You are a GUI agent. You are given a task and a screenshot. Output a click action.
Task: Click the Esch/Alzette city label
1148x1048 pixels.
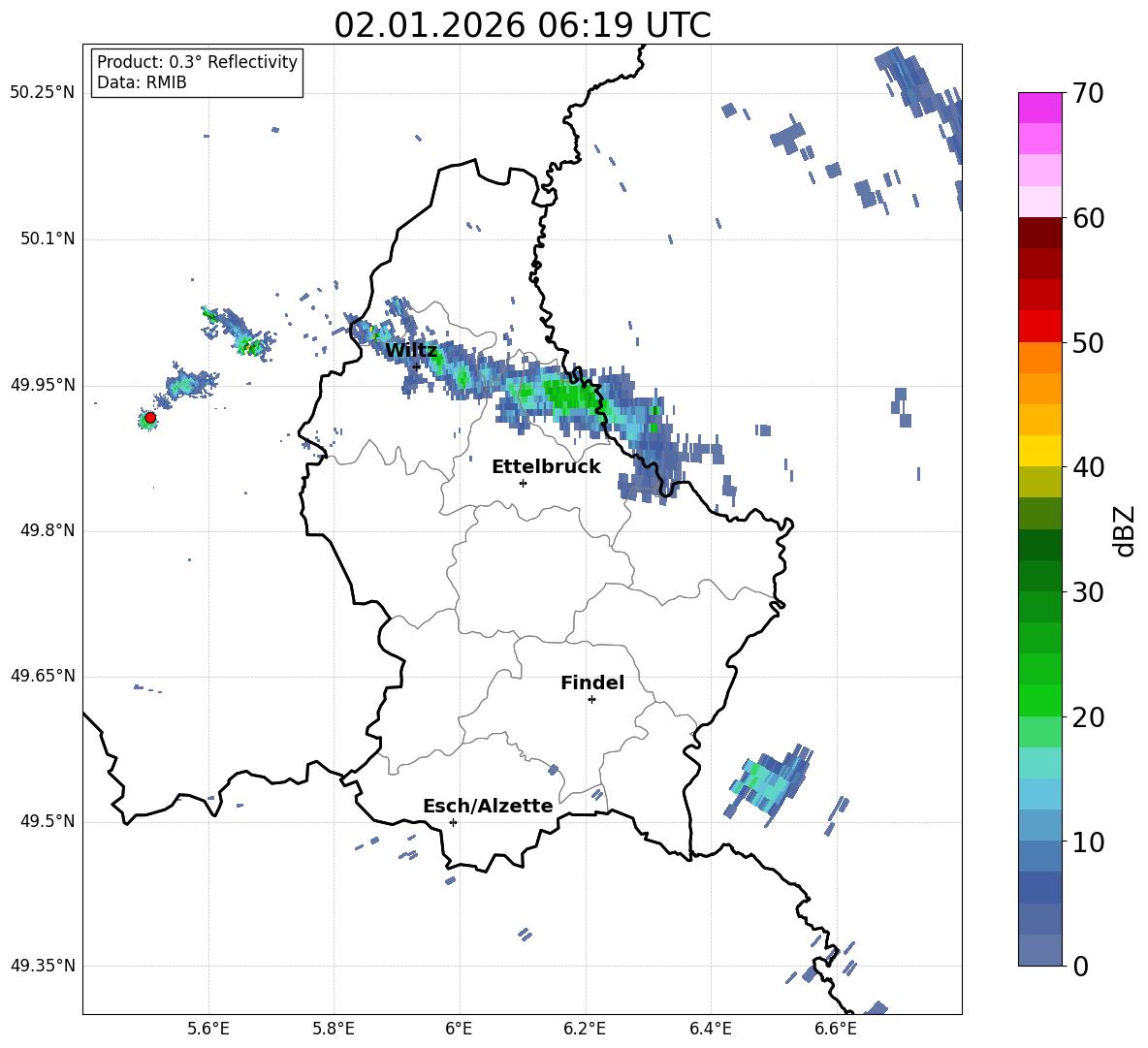click(x=488, y=807)
